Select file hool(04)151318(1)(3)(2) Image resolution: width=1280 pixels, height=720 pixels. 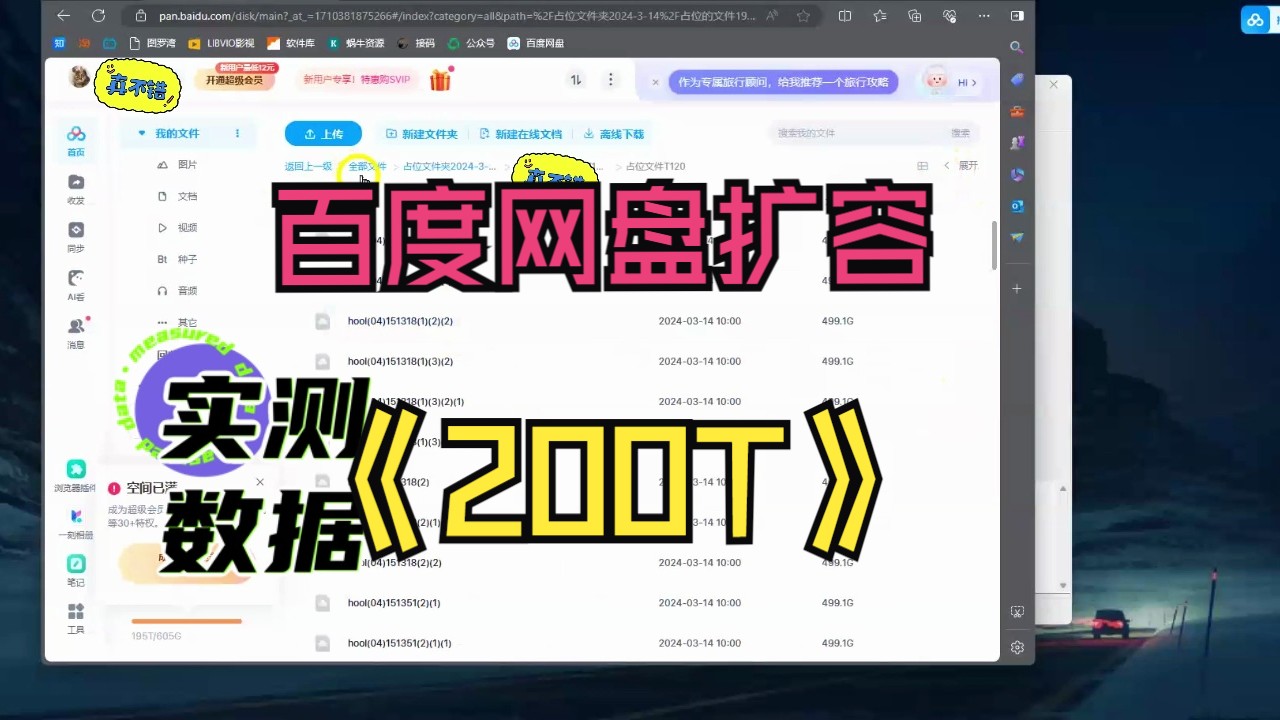[x=400, y=361]
